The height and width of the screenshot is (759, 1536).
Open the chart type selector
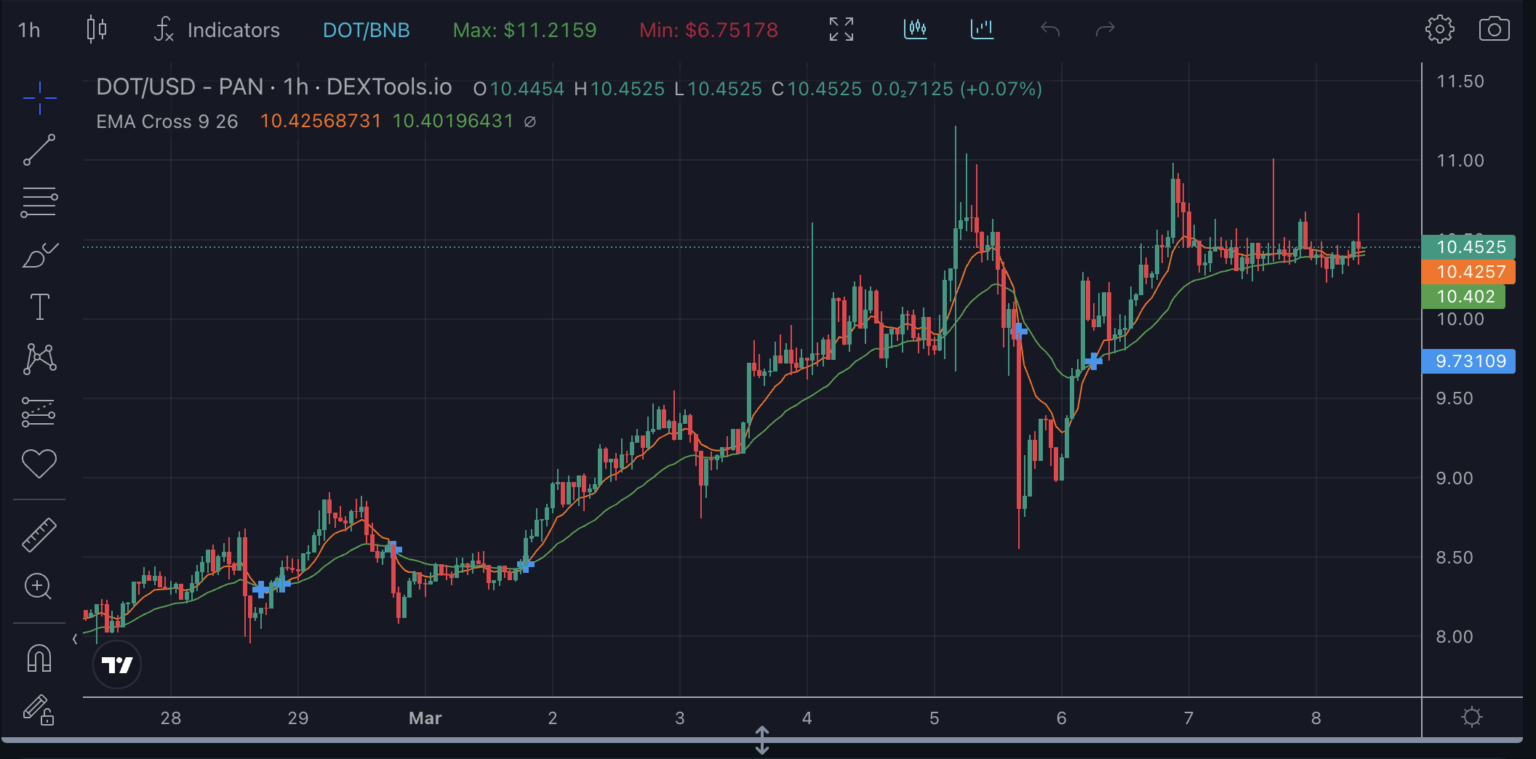[x=96, y=29]
